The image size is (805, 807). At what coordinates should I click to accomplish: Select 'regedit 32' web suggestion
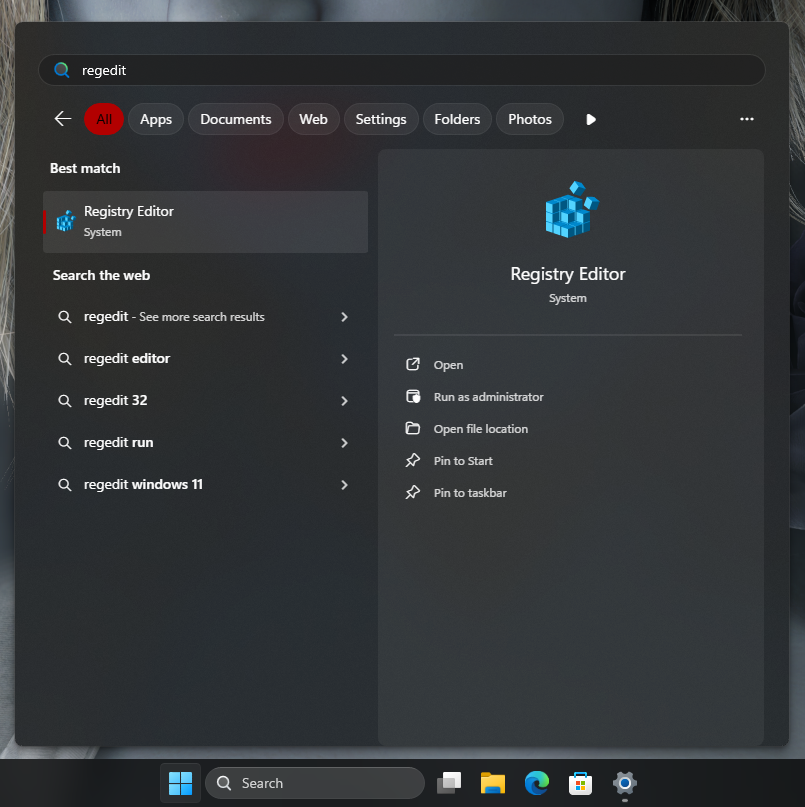[205, 400]
